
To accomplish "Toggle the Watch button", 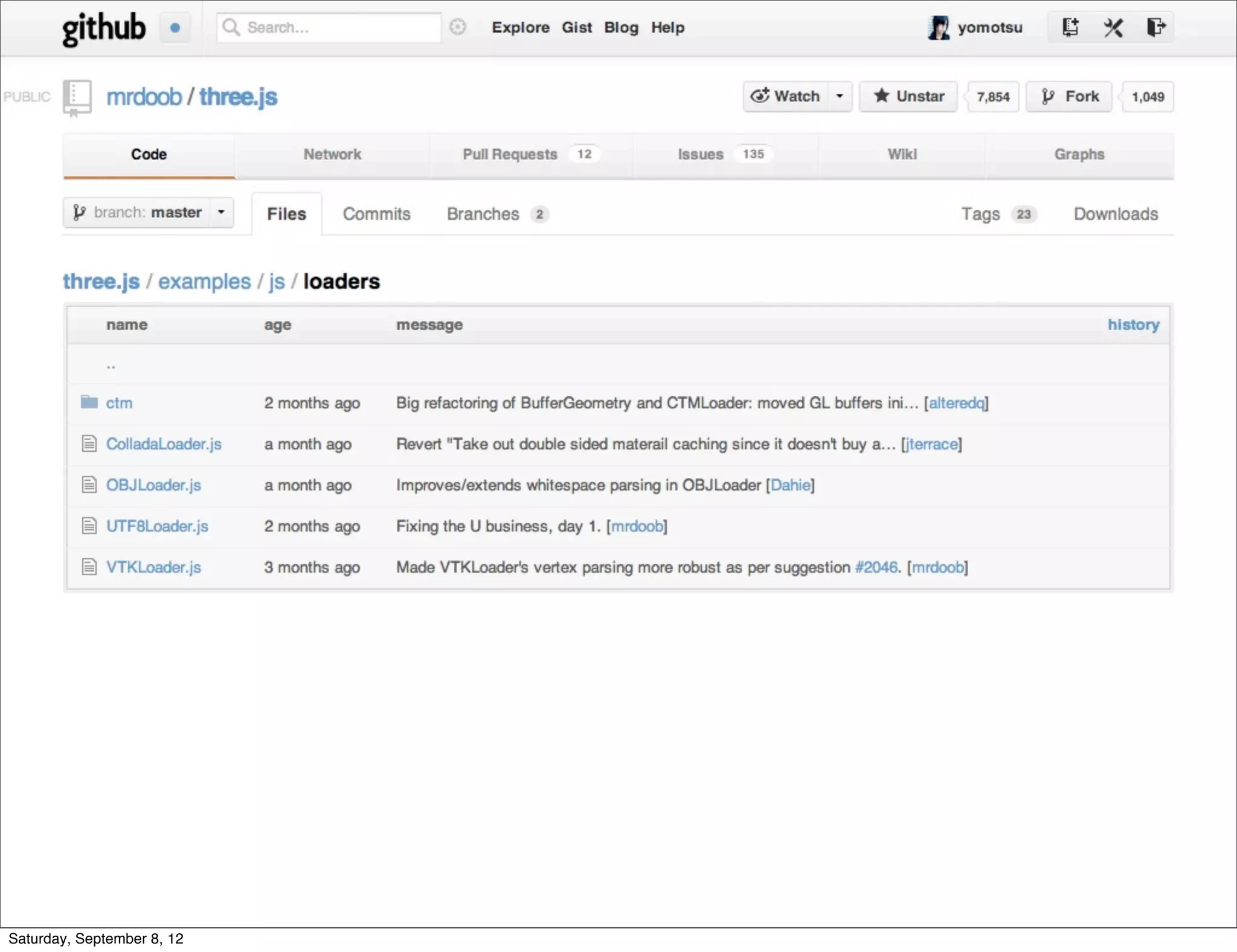I will click(785, 97).
